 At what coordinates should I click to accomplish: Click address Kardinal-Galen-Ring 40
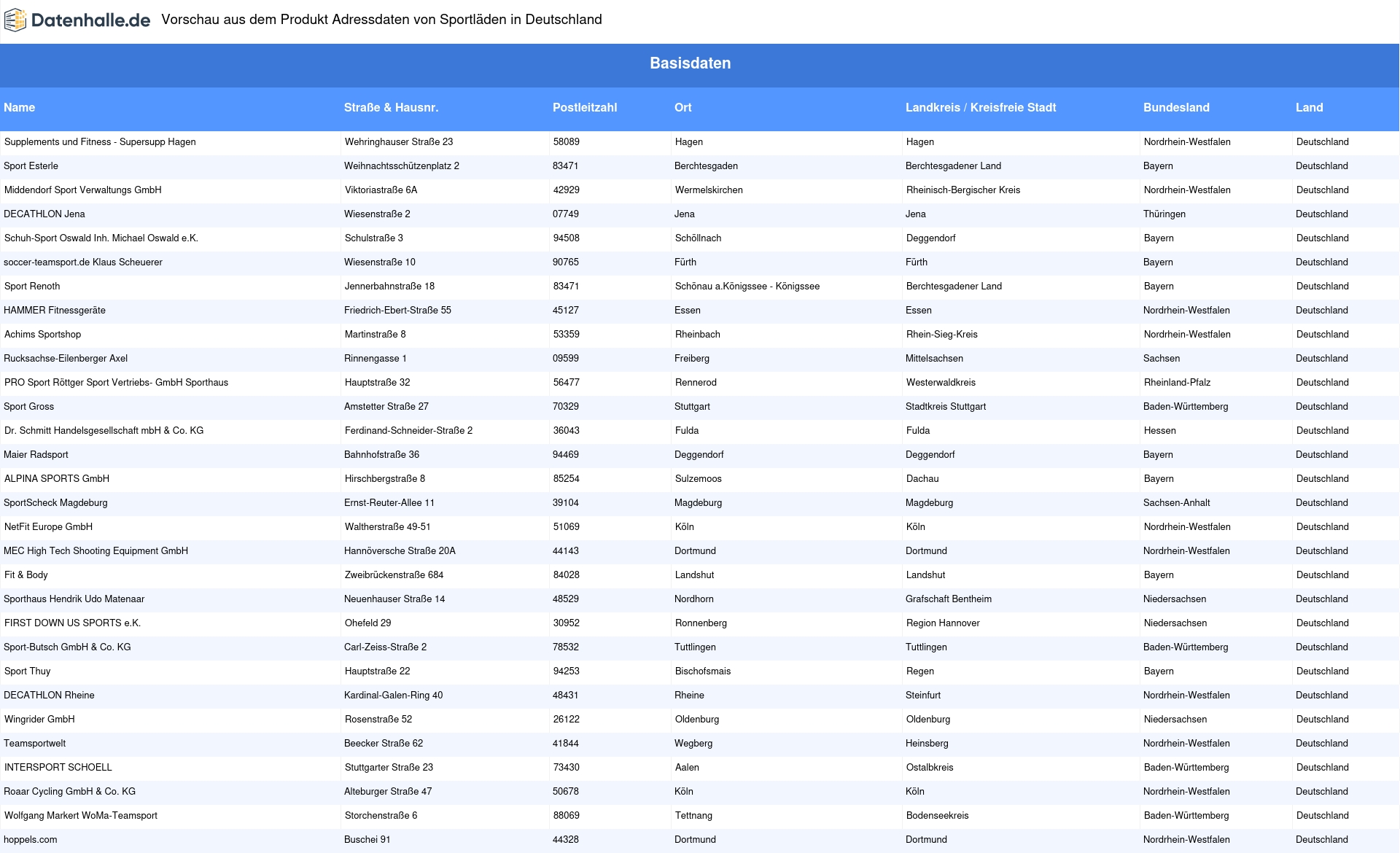(393, 696)
